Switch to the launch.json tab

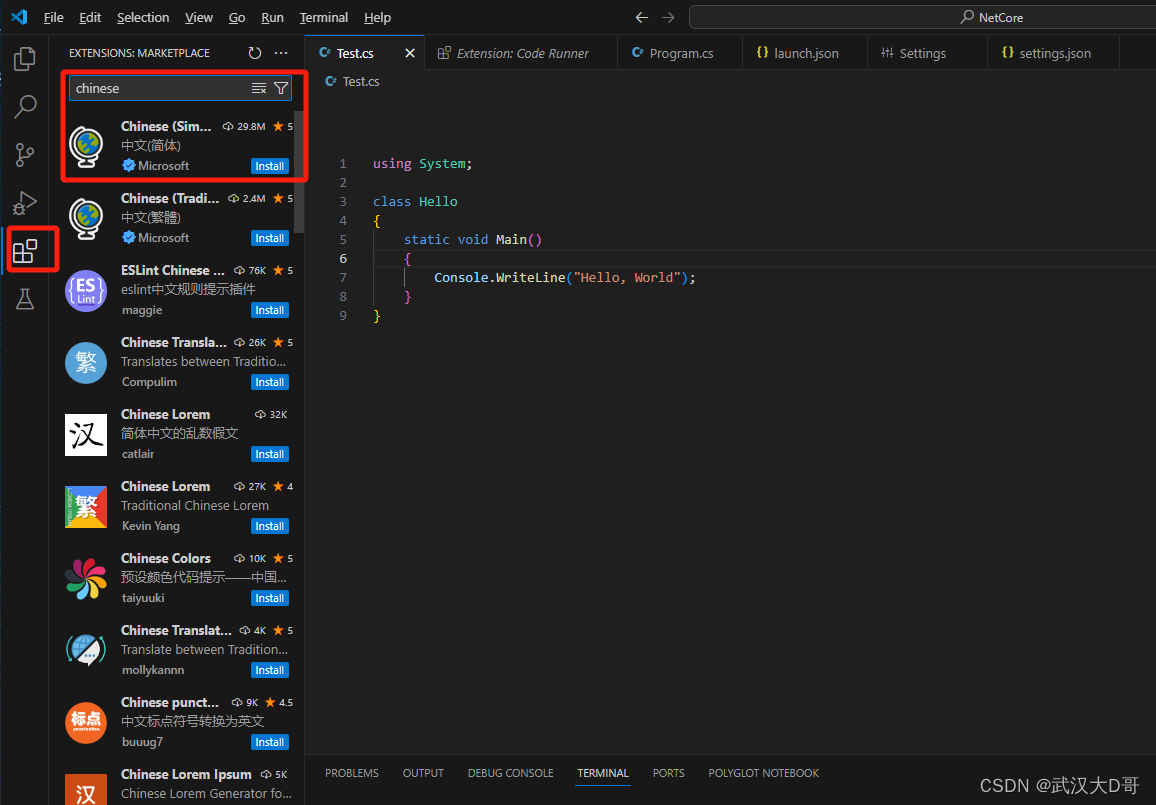pos(805,53)
